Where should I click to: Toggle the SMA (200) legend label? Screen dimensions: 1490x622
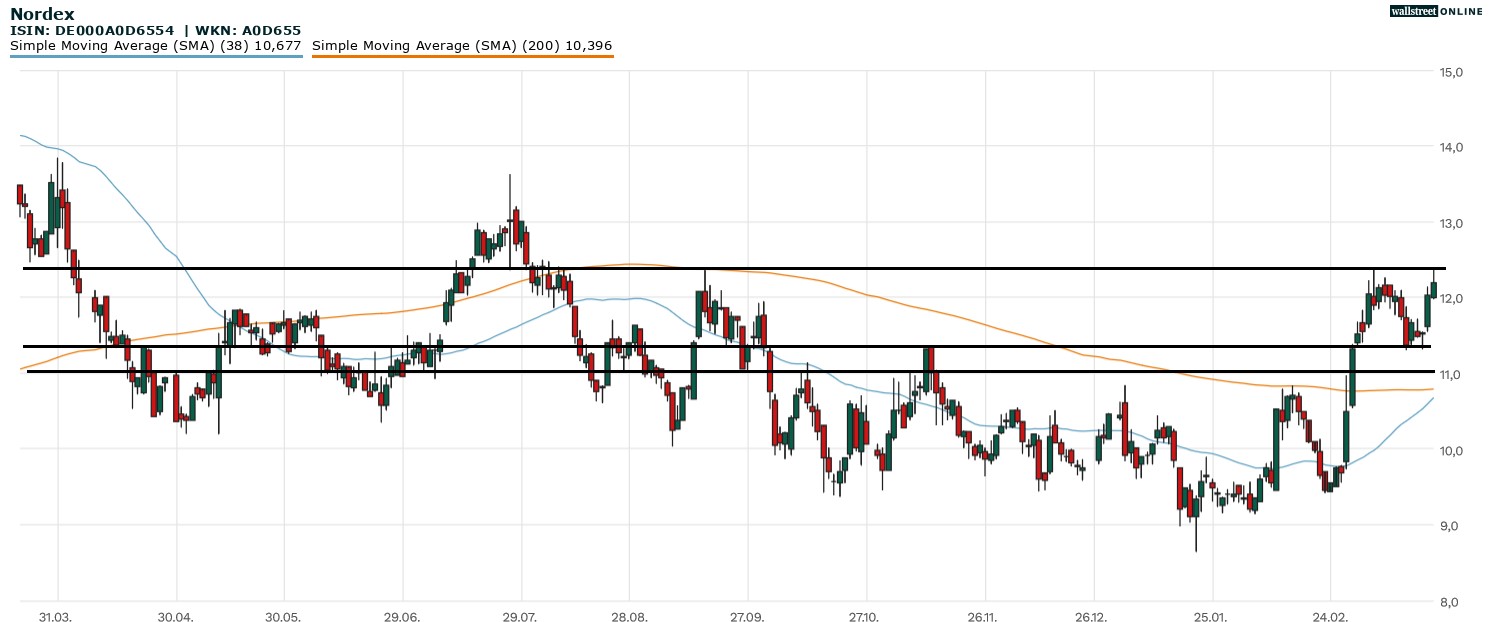pos(462,46)
